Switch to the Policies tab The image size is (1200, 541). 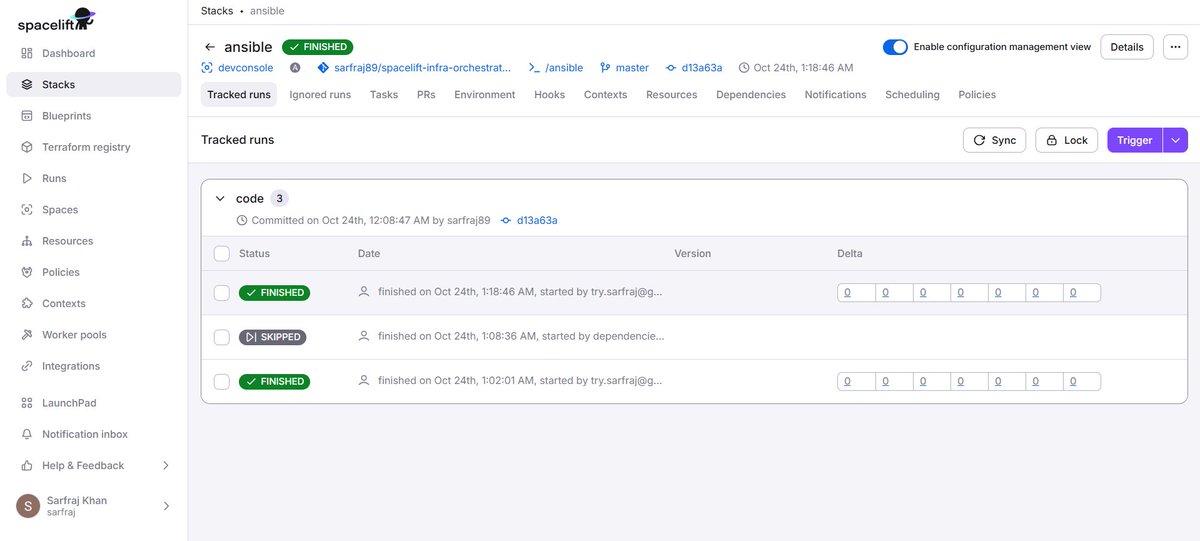click(x=977, y=95)
